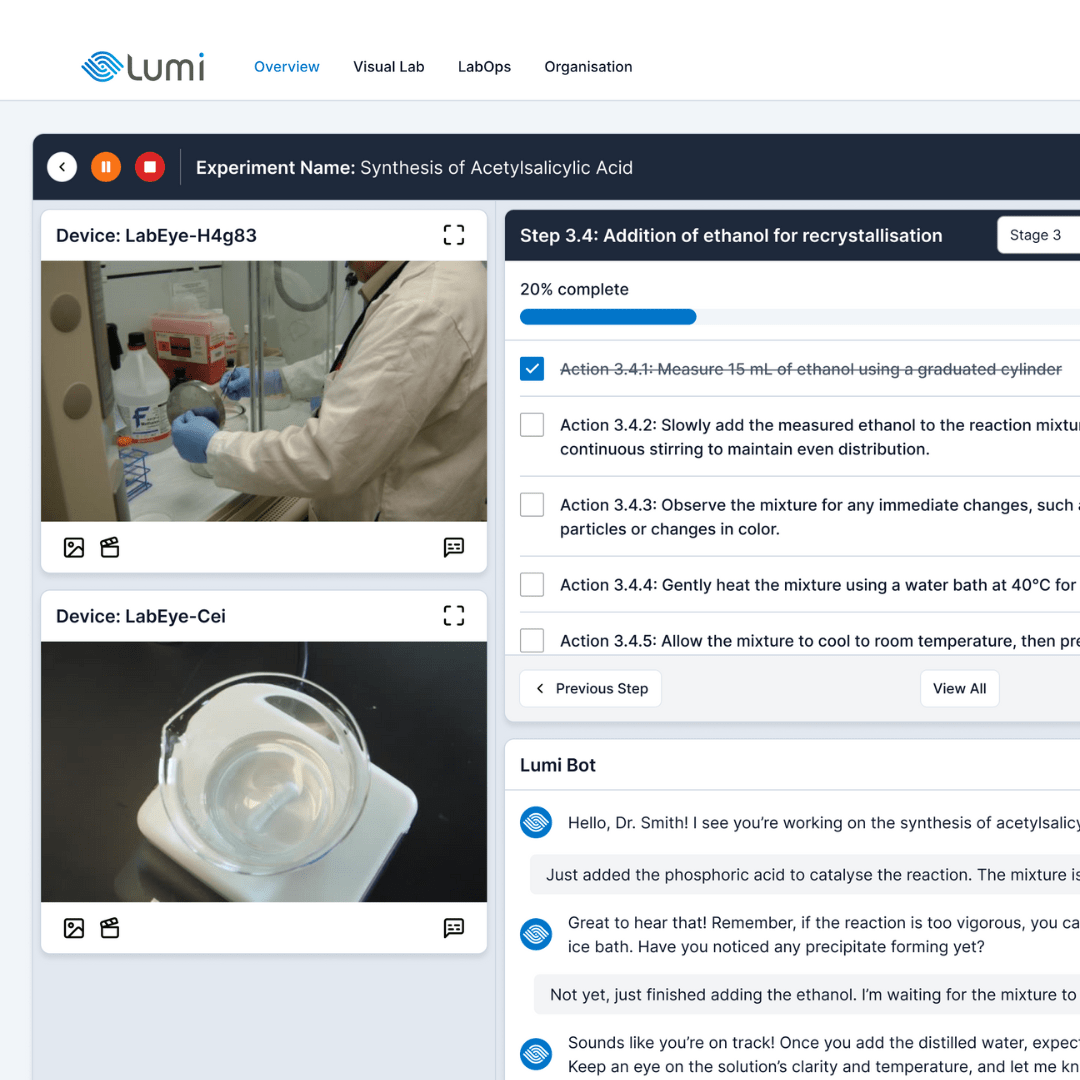Screen dimensions: 1080x1080
Task: Capture image from LabEye-Cei camera
Action: (x=74, y=928)
